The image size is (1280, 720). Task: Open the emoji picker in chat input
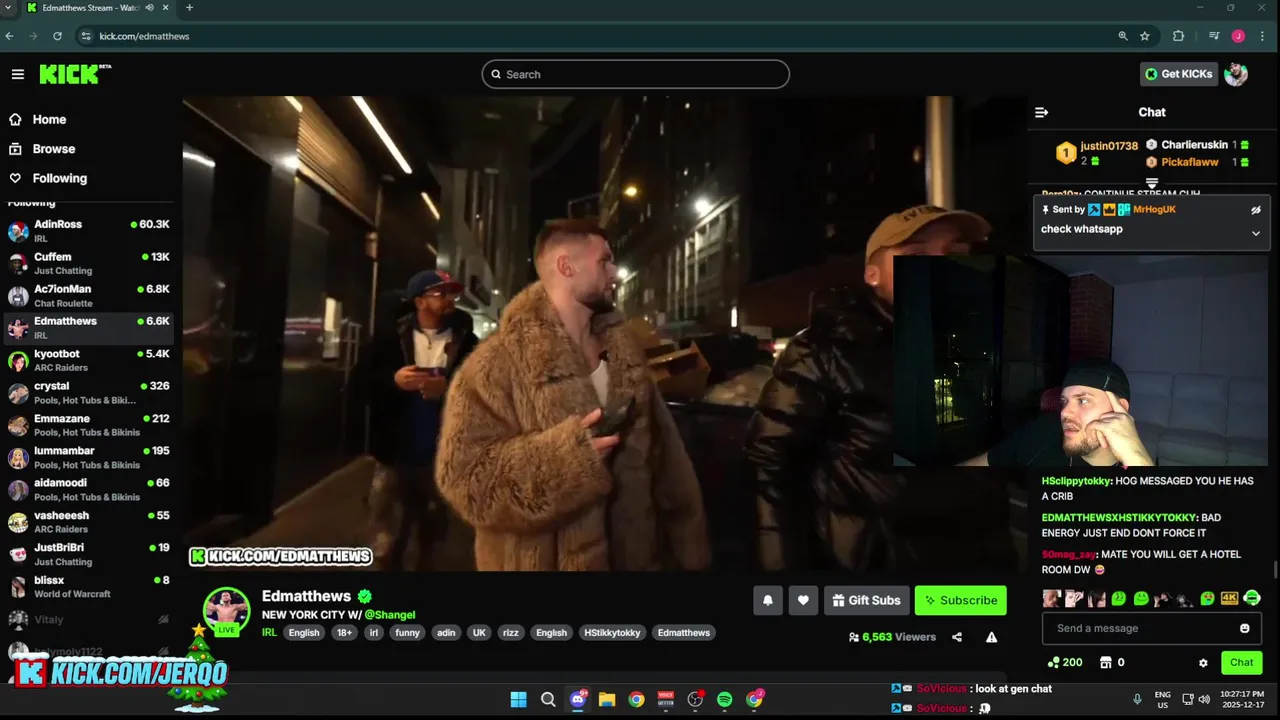pos(1245,628)
